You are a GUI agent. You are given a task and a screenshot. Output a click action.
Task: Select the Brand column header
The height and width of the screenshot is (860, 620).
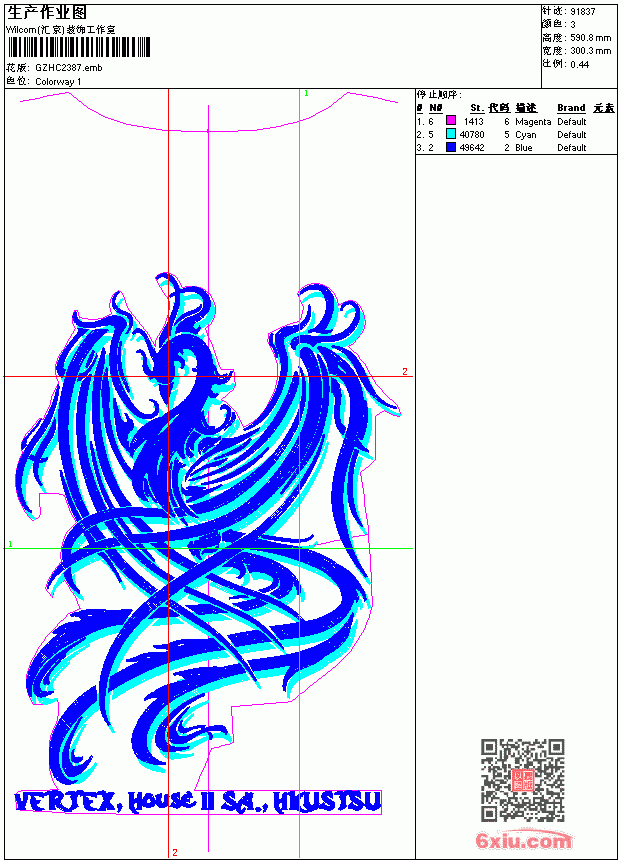(571, 108)
